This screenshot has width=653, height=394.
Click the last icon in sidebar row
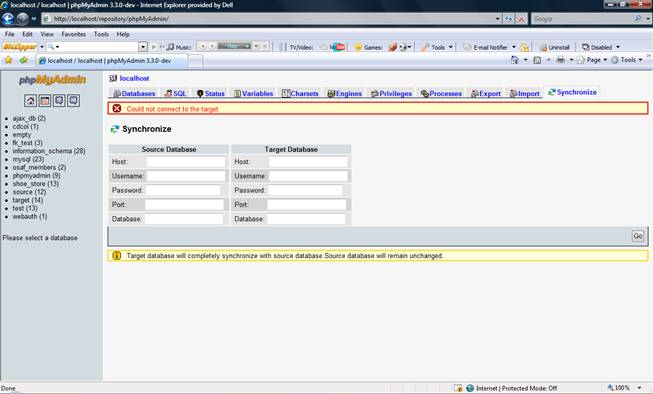74,100
